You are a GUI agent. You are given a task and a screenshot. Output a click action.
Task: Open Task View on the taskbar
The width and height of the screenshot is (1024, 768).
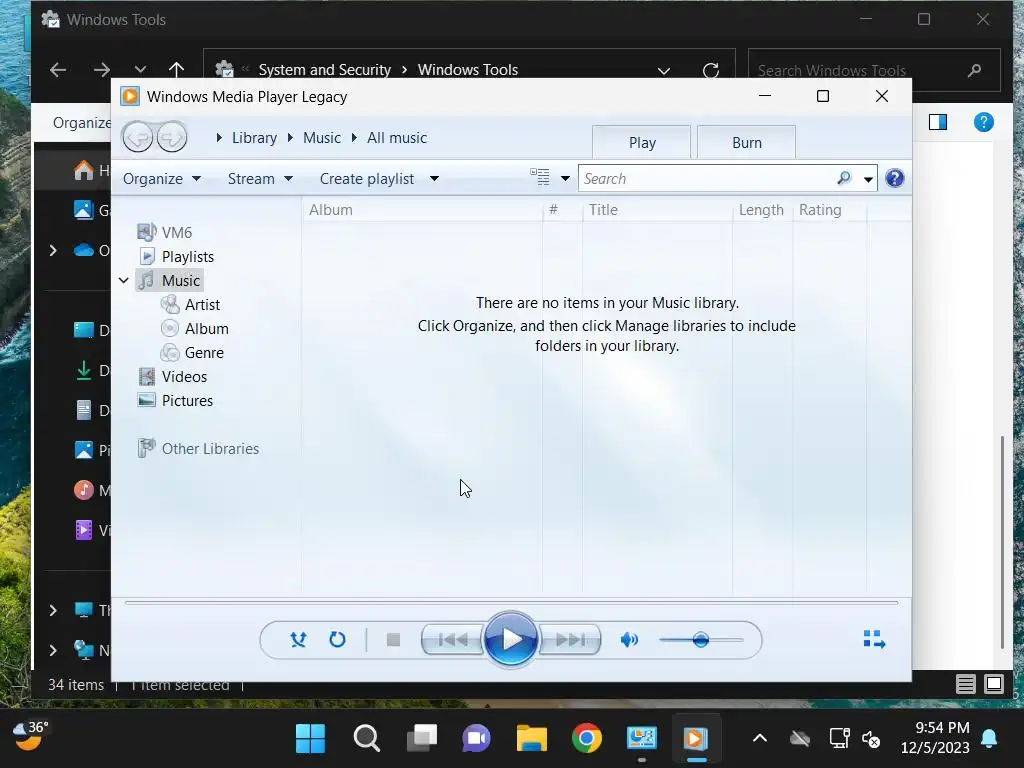click(x=422, y=739)
